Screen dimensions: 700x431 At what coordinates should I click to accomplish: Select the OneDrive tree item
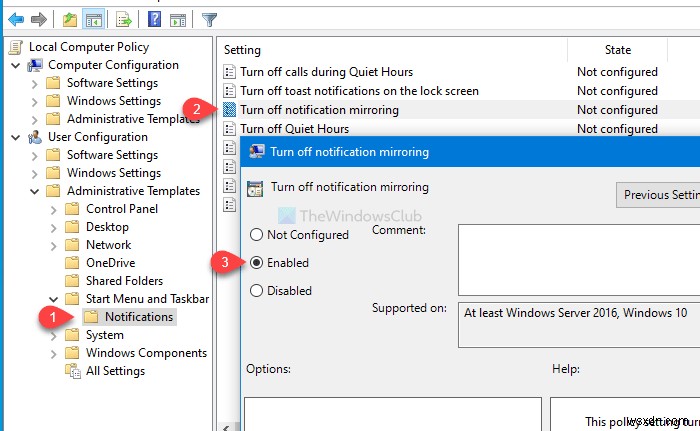[110, 263]
